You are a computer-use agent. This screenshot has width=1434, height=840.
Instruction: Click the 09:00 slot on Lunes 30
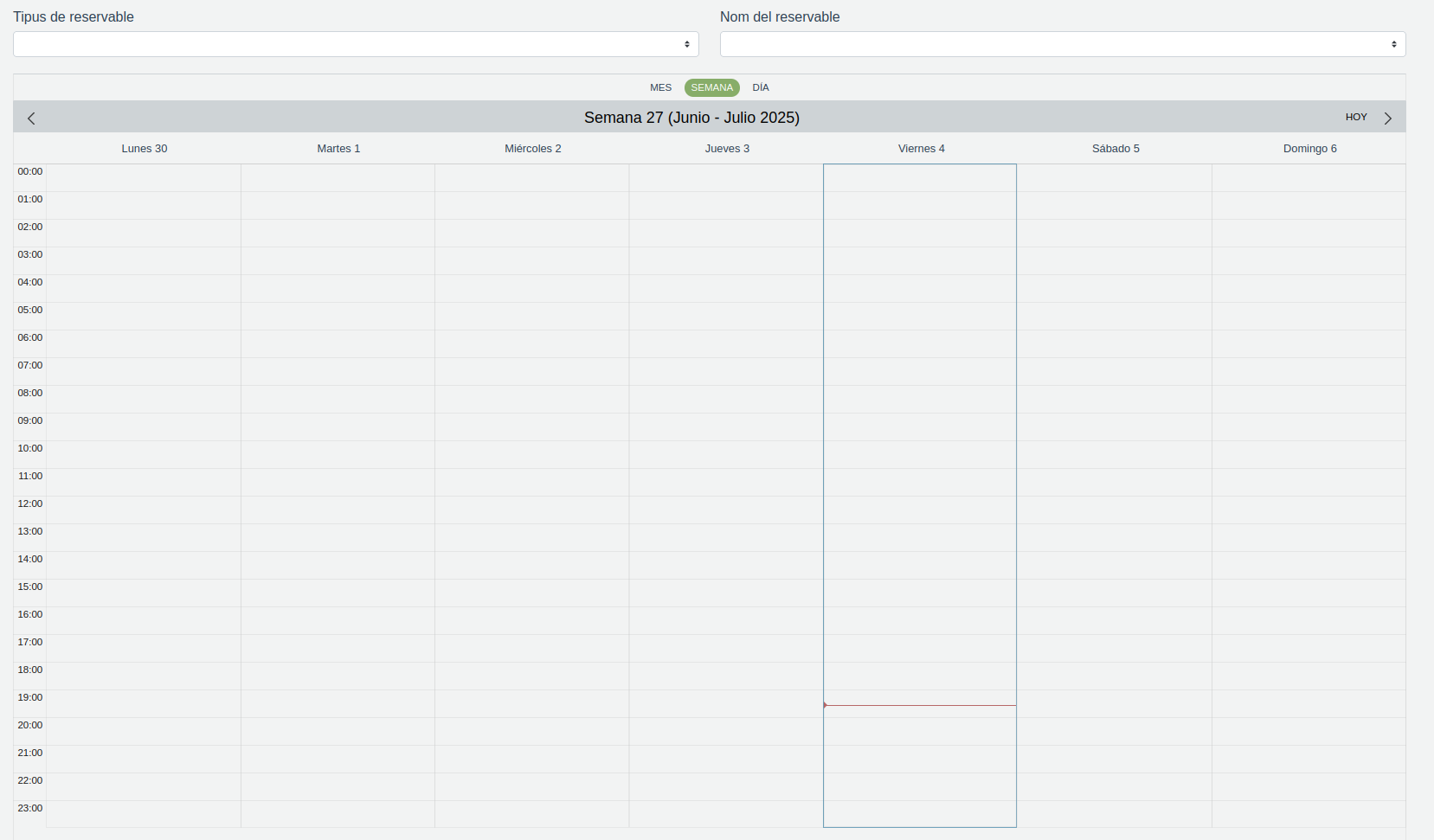pyautogui.click(x=144, y=427)
